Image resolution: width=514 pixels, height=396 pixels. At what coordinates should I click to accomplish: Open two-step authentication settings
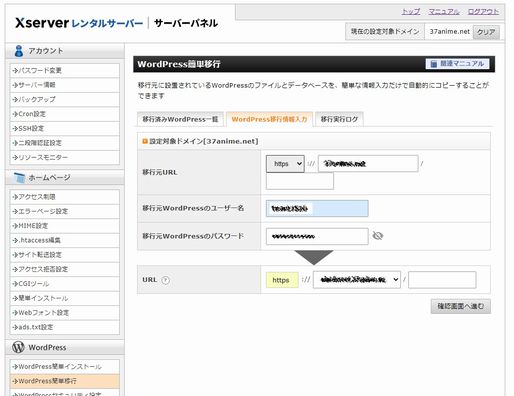pos(65,143)
